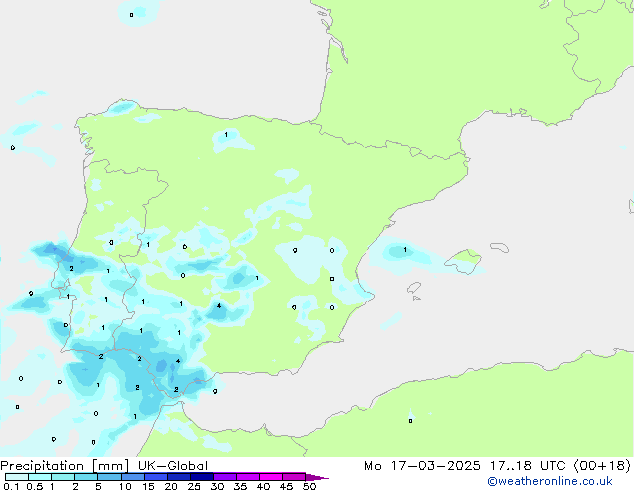
Task: Click the '40' legend scale label
Action: (263, 486)
